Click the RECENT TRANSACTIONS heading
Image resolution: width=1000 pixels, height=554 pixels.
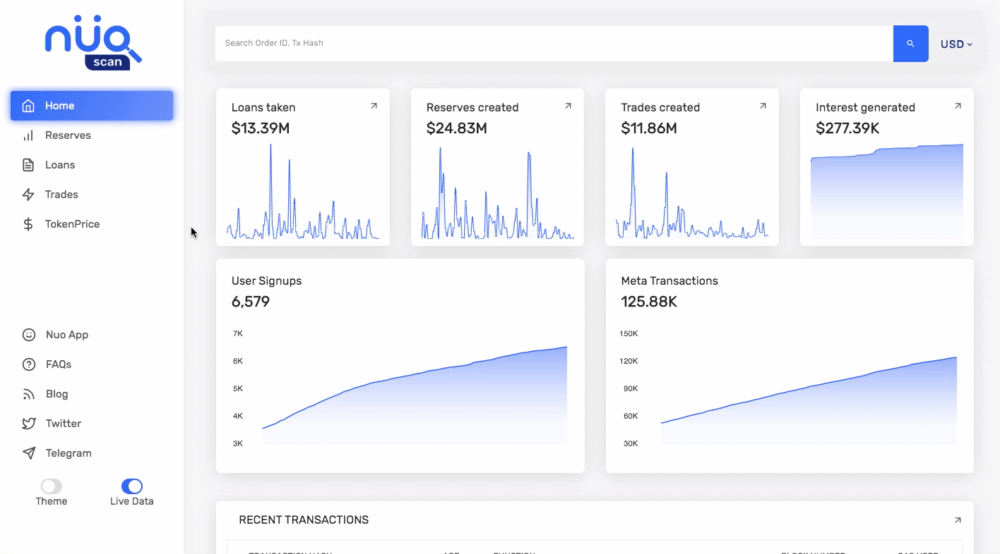click(304, 520)
